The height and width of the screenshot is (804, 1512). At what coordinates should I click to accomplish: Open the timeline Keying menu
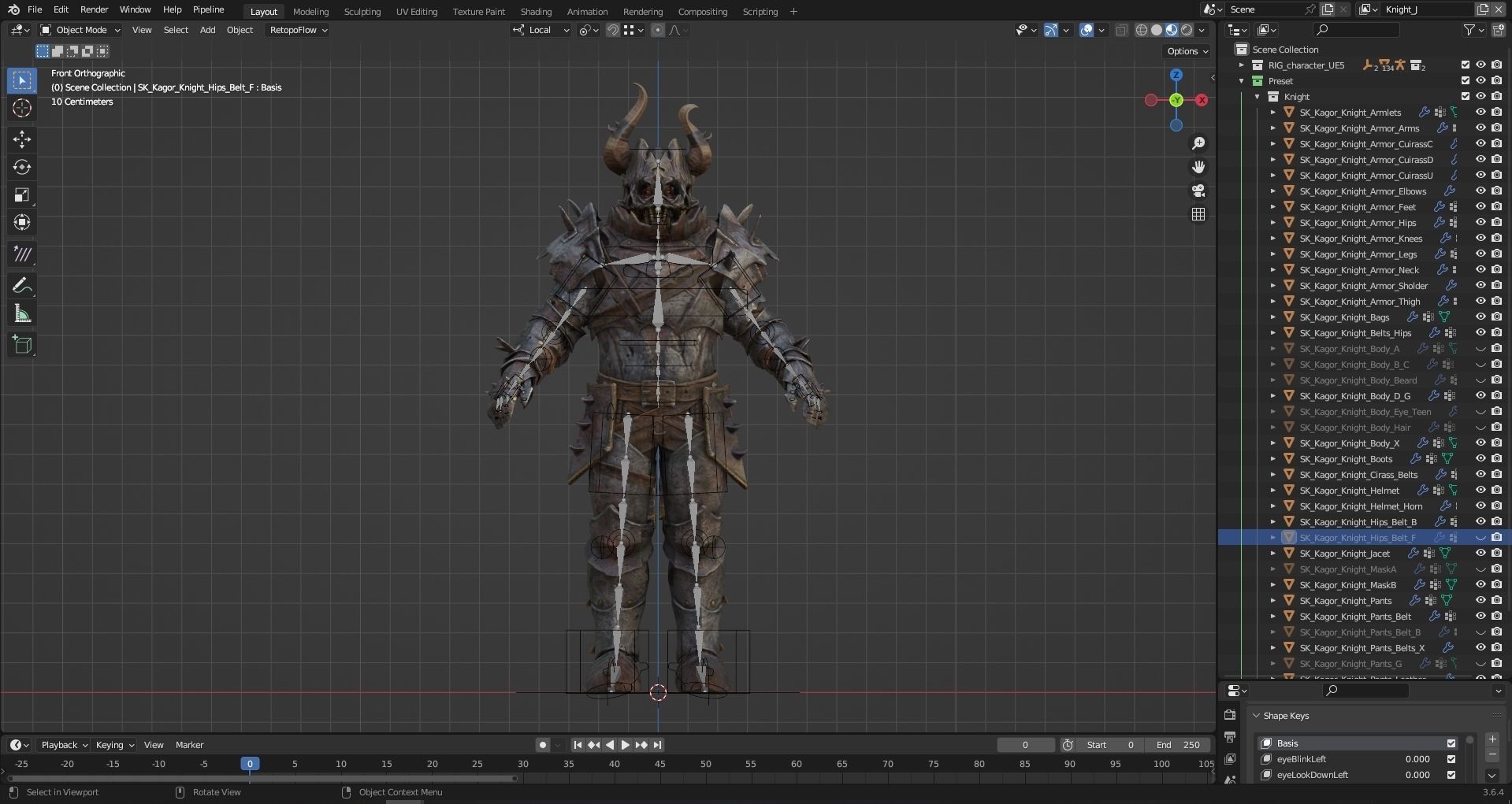point(114,745)
